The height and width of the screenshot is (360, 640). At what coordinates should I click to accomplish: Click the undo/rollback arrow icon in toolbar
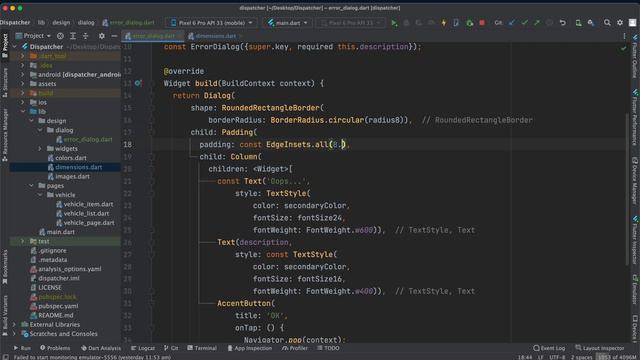562,23
